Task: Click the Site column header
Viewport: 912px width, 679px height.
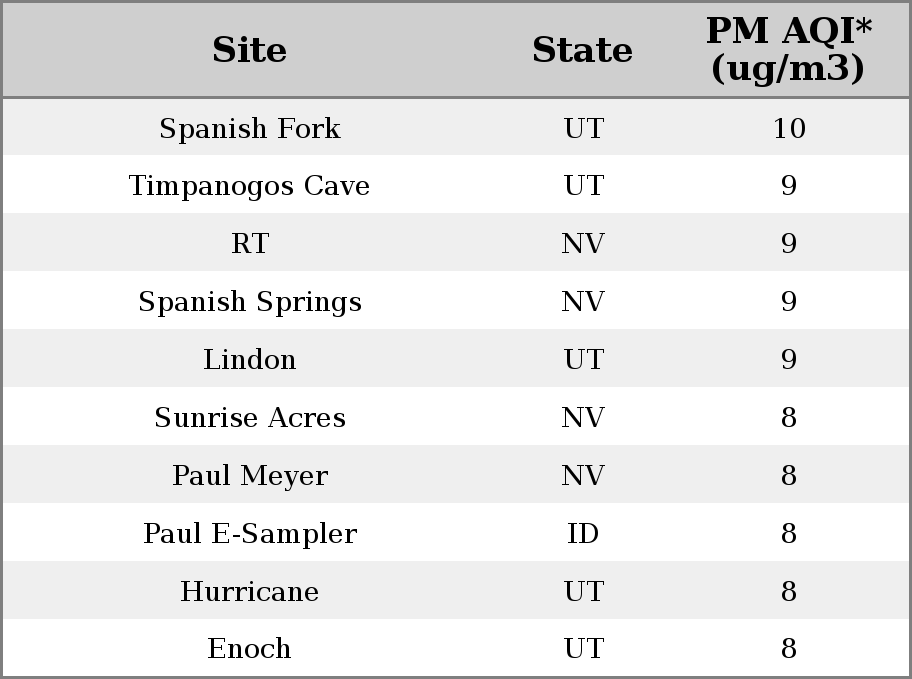Action: (250, 49)
